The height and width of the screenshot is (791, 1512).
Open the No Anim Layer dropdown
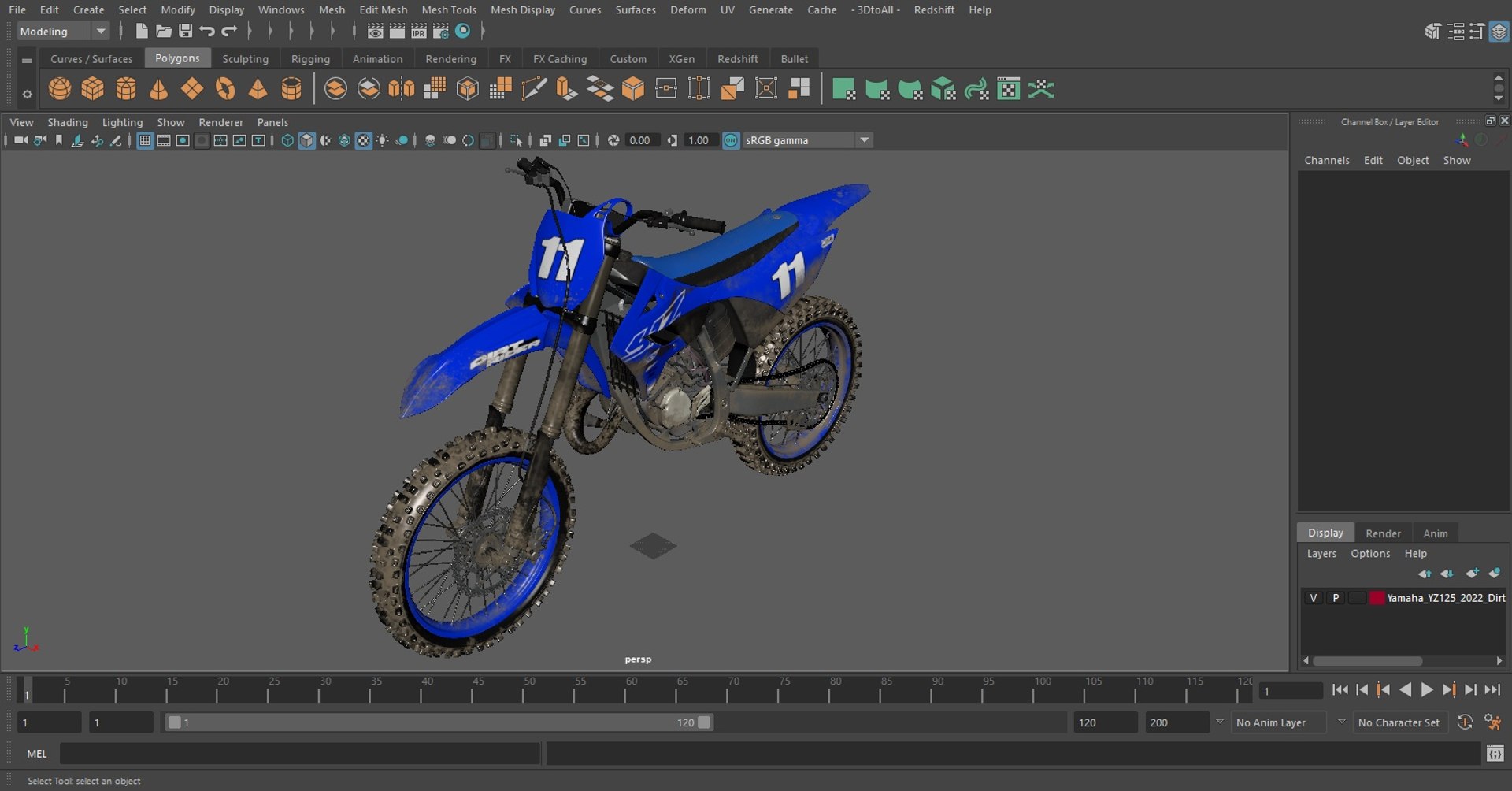tap(1278, 722)
